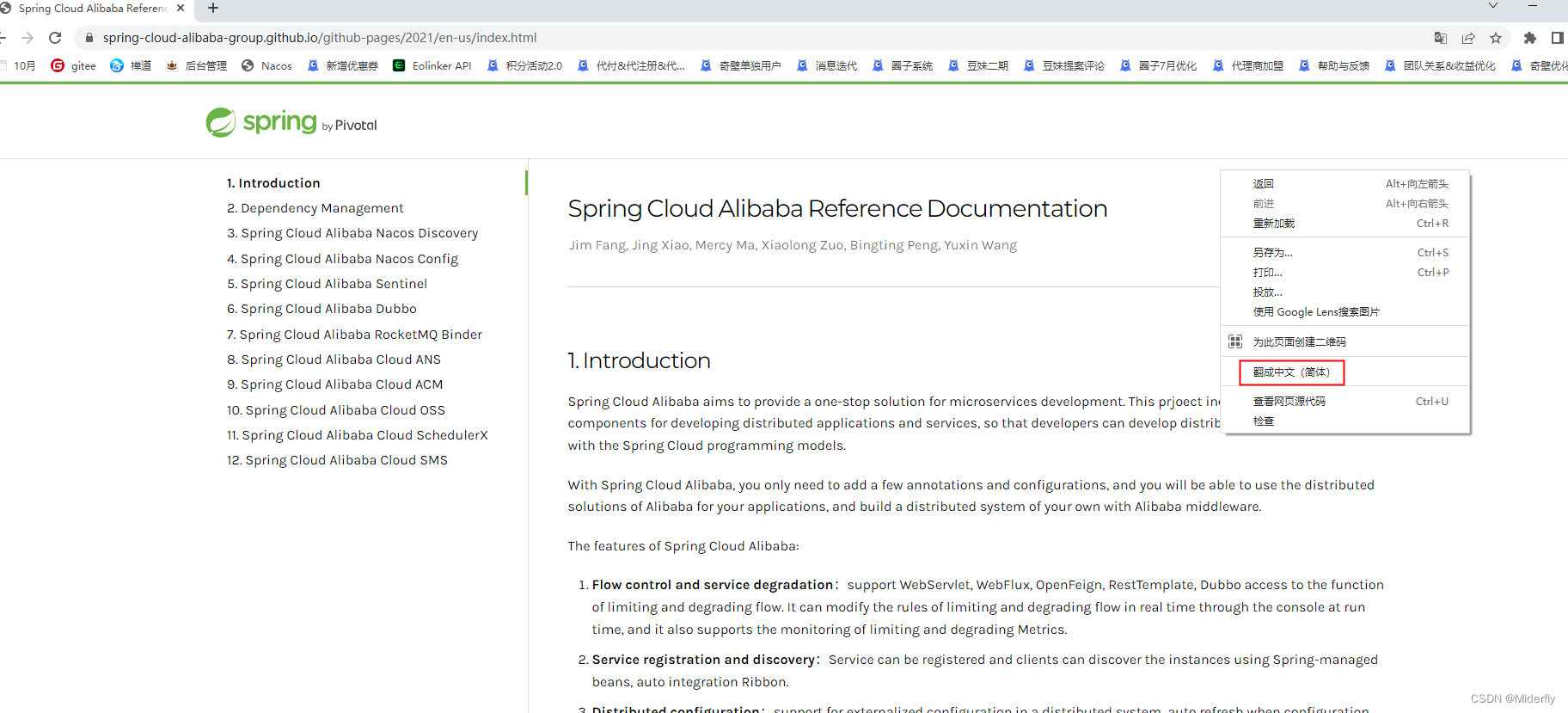Open the Nacos bookmark
Screen dimensions: 1568x713
(x=266, y=65)
